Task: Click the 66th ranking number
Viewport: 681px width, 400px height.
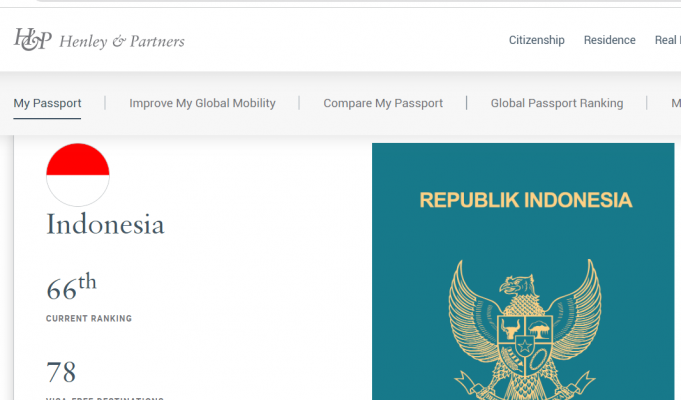Action: click(x=71, y=288)
